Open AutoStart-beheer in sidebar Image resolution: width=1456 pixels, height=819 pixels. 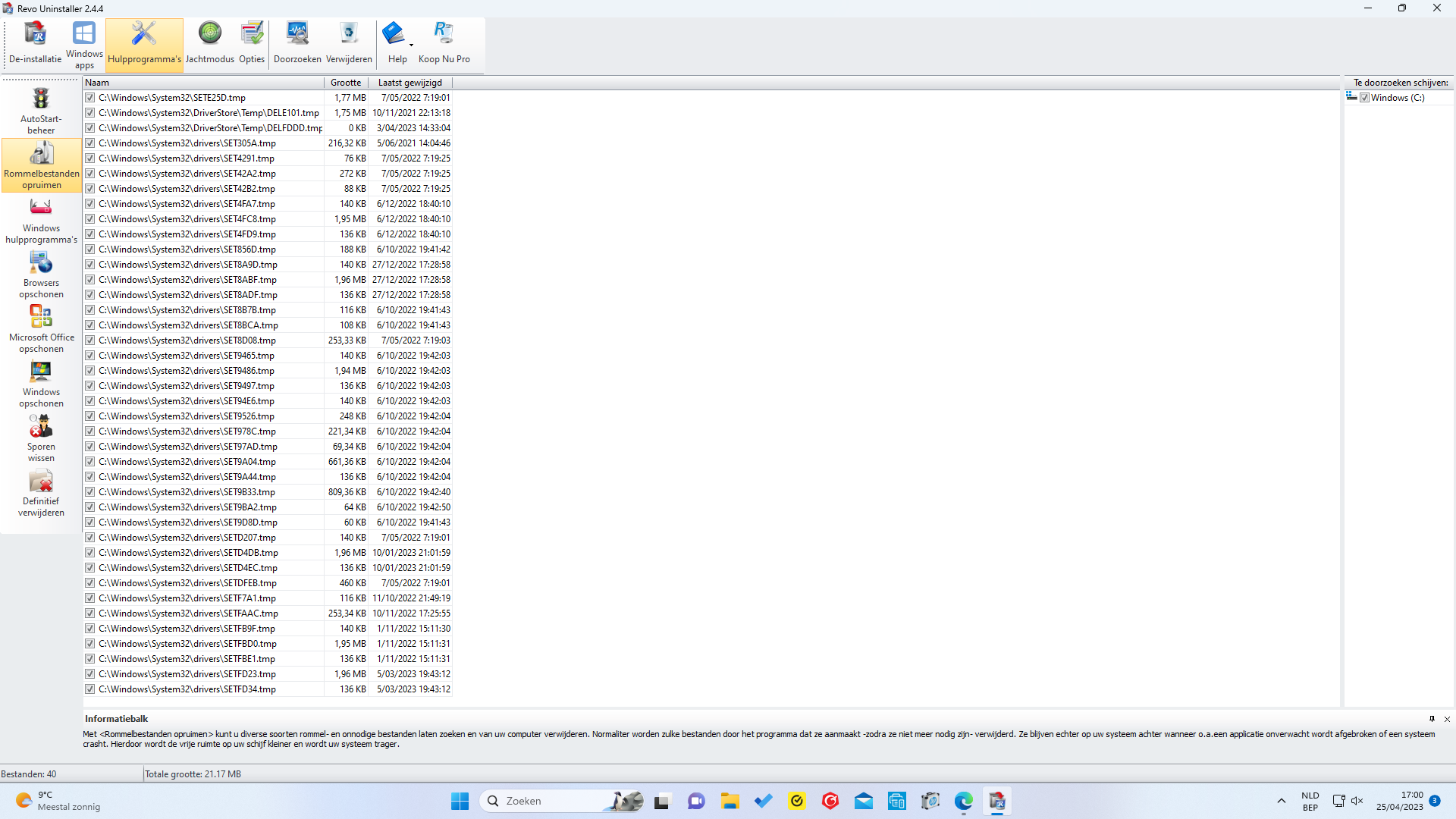click(x=41, y=111)
